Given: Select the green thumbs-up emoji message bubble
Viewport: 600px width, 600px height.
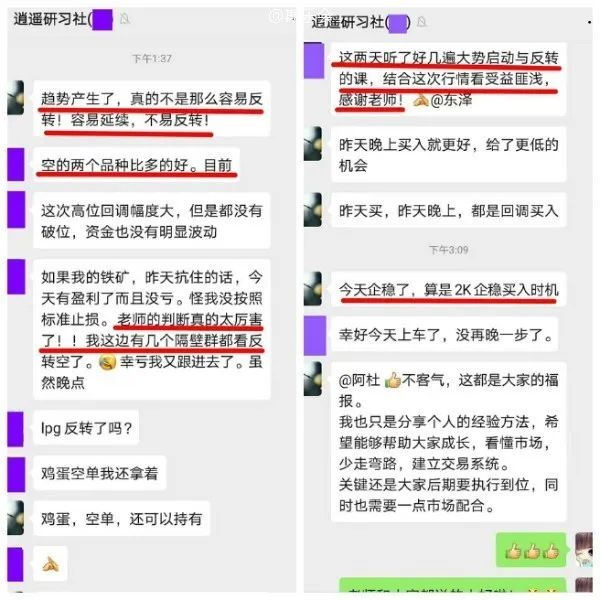Looking at the screenshot, I should pos(531,550).
